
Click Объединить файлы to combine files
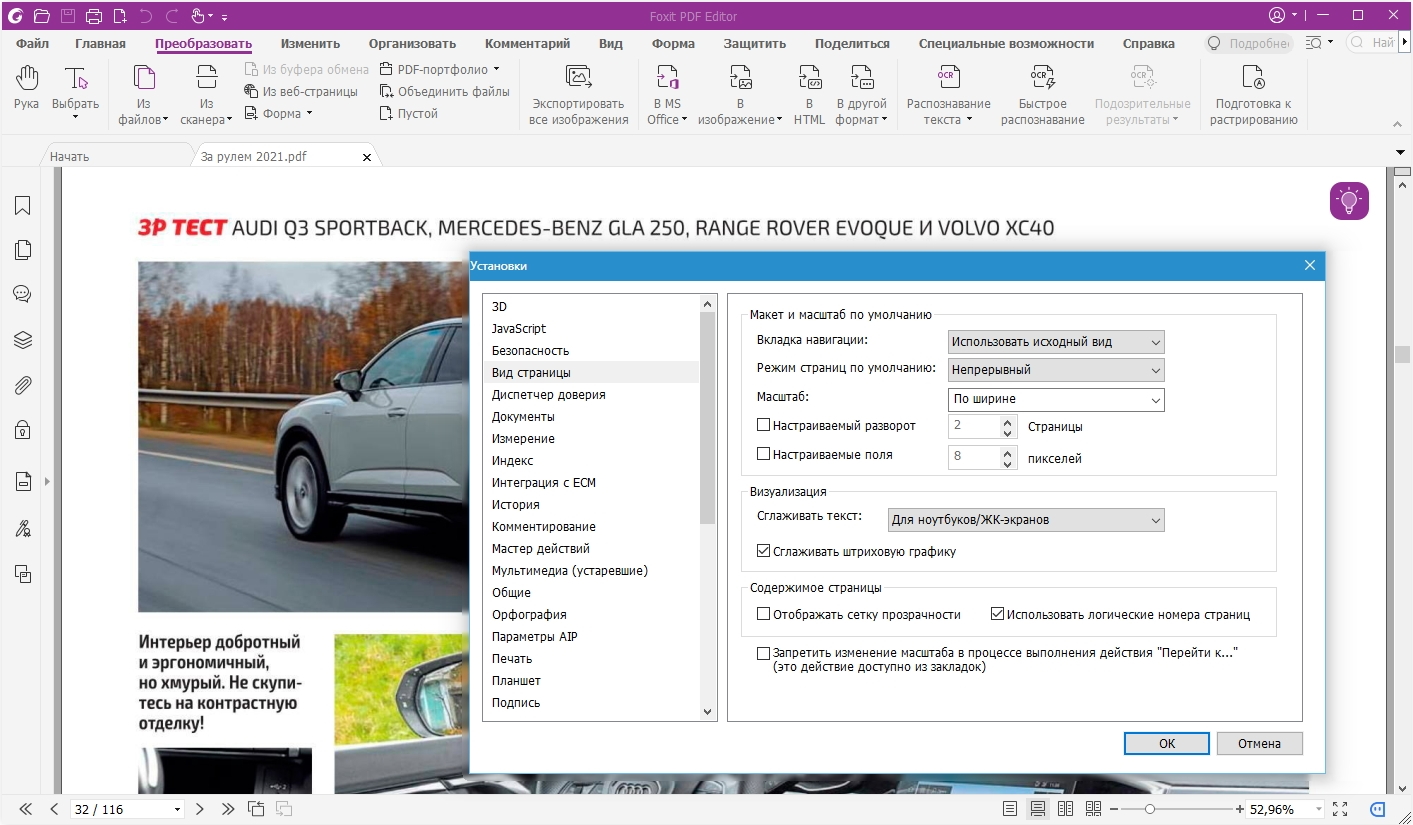445,91
